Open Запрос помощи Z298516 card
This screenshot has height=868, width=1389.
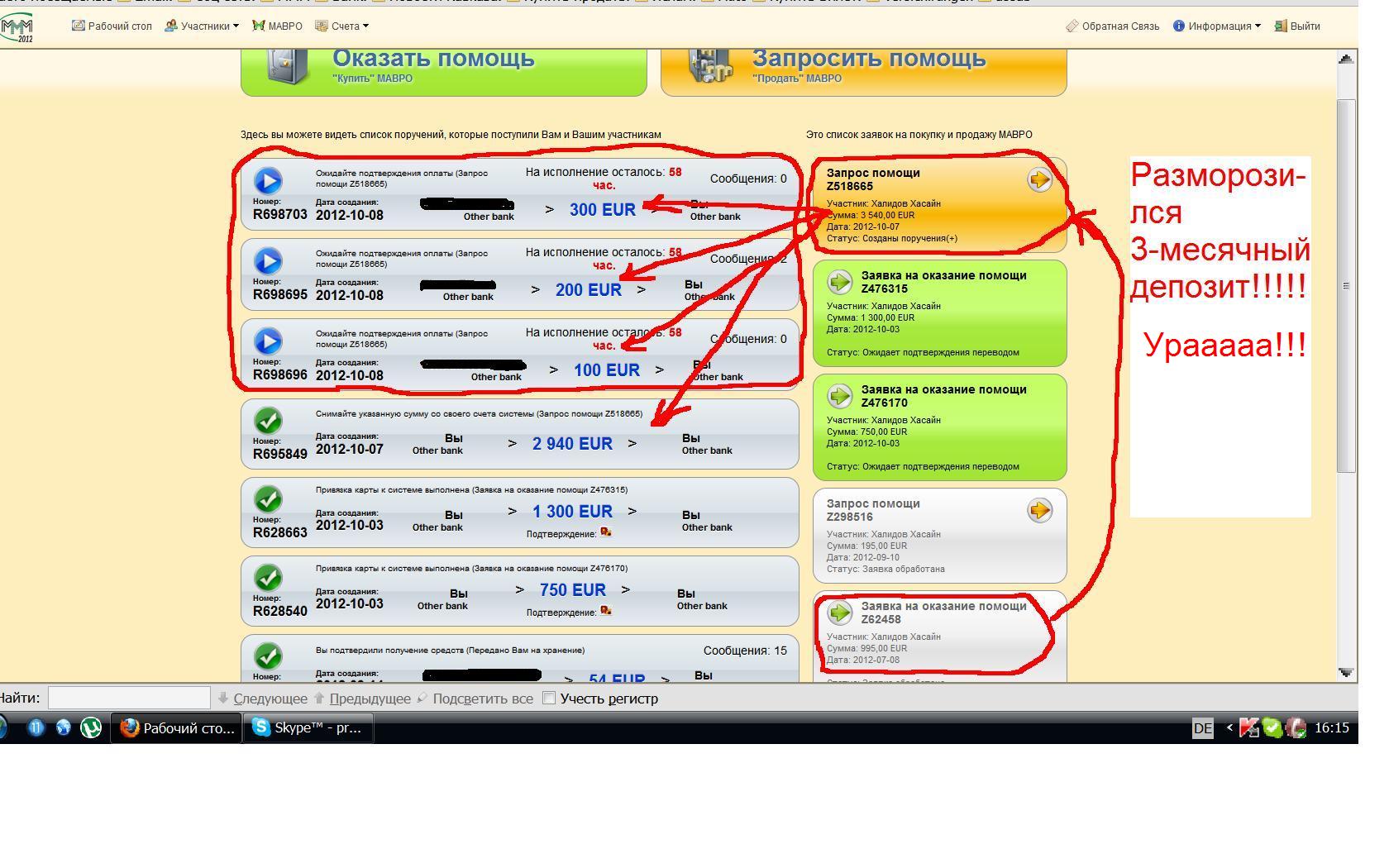coord(940,536)
